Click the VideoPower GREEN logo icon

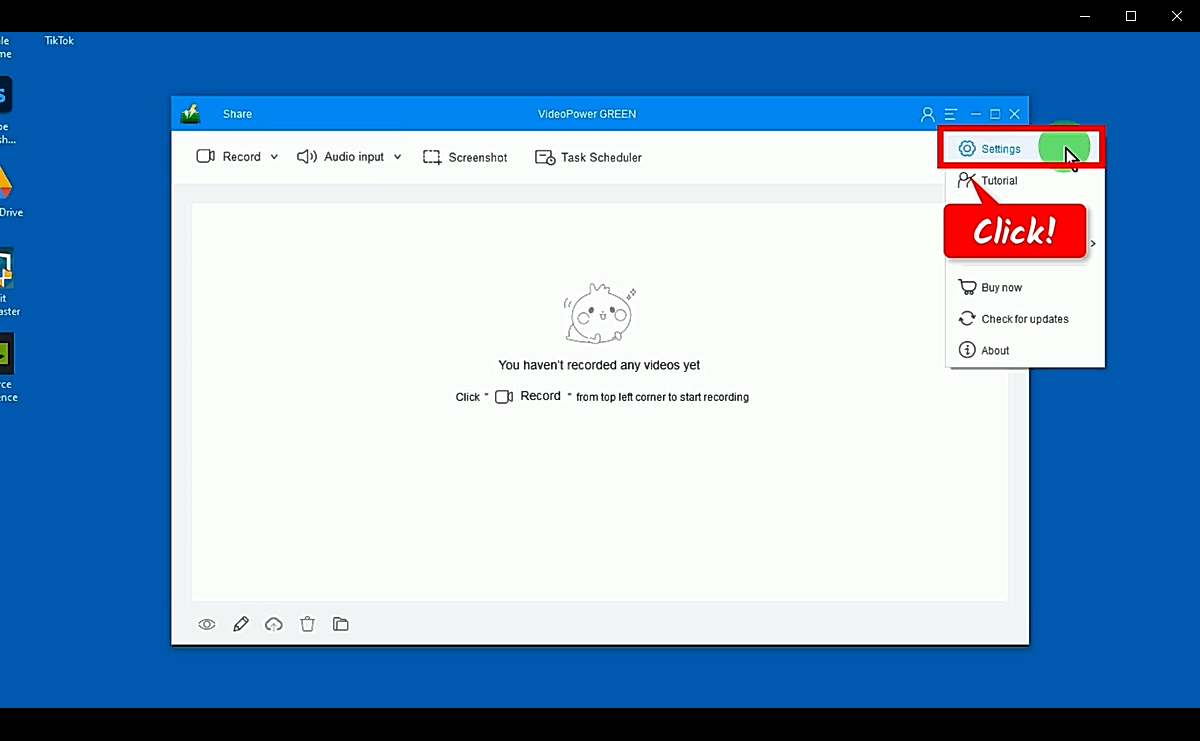189,113
